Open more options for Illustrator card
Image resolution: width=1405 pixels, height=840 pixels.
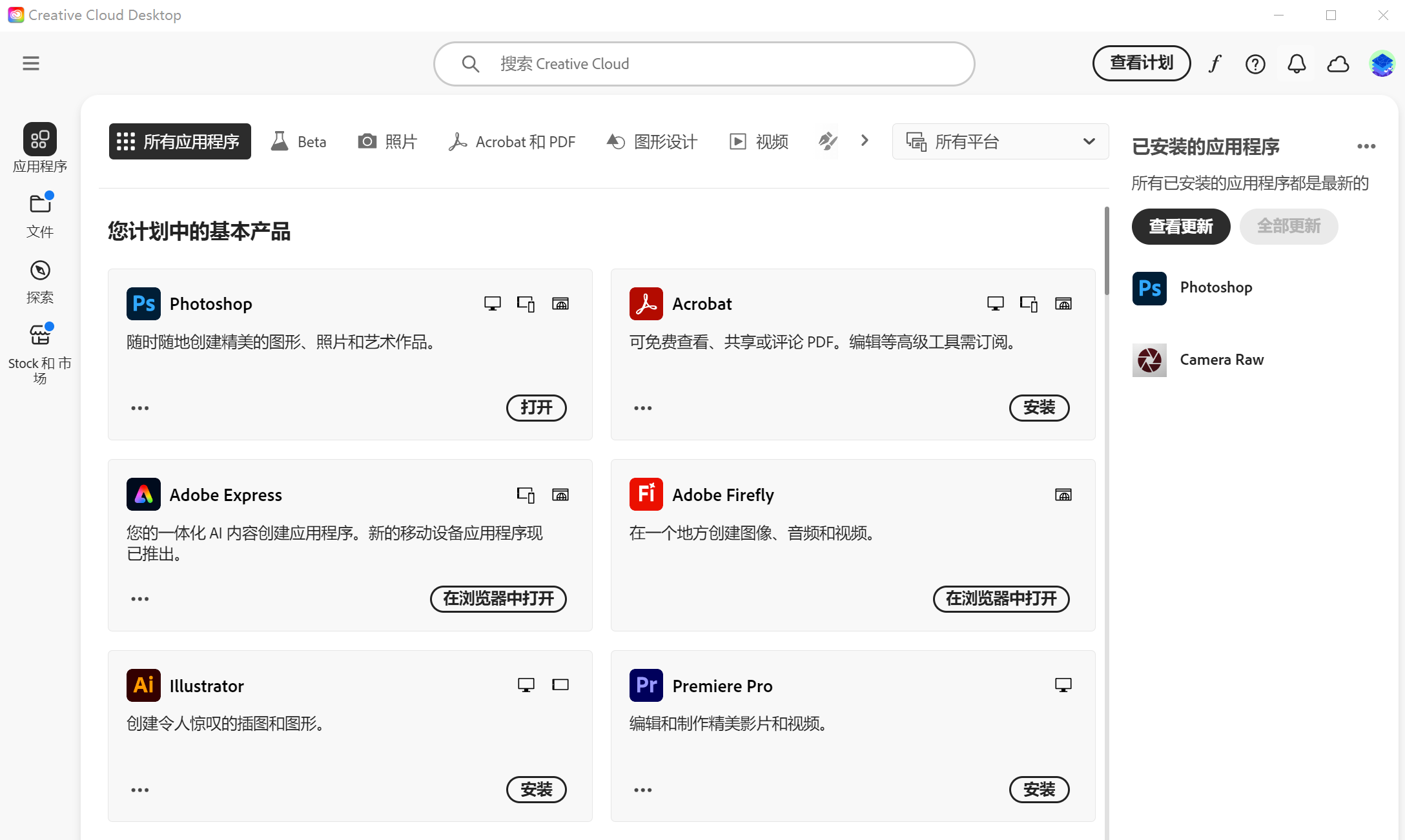coord(140,790)
